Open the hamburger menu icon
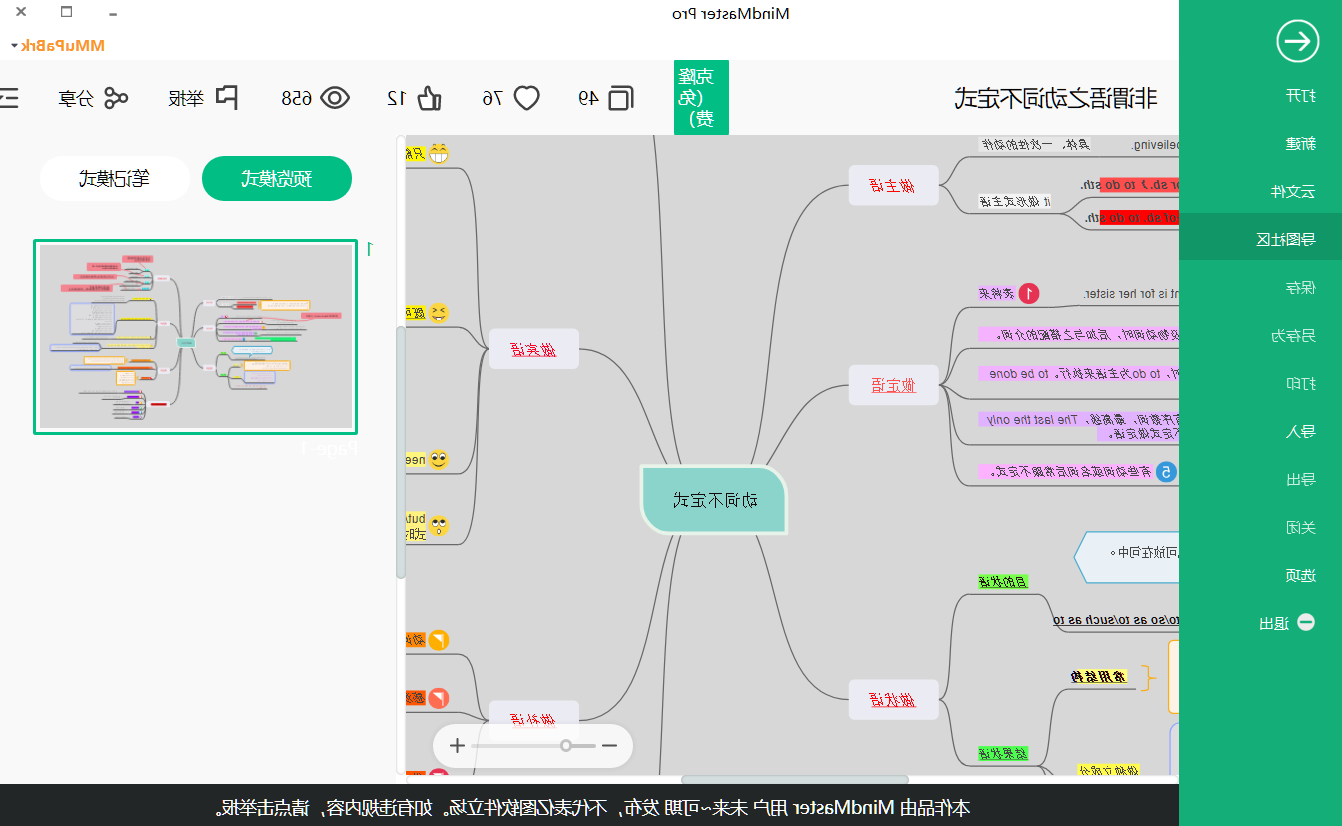 coord(8,97)
